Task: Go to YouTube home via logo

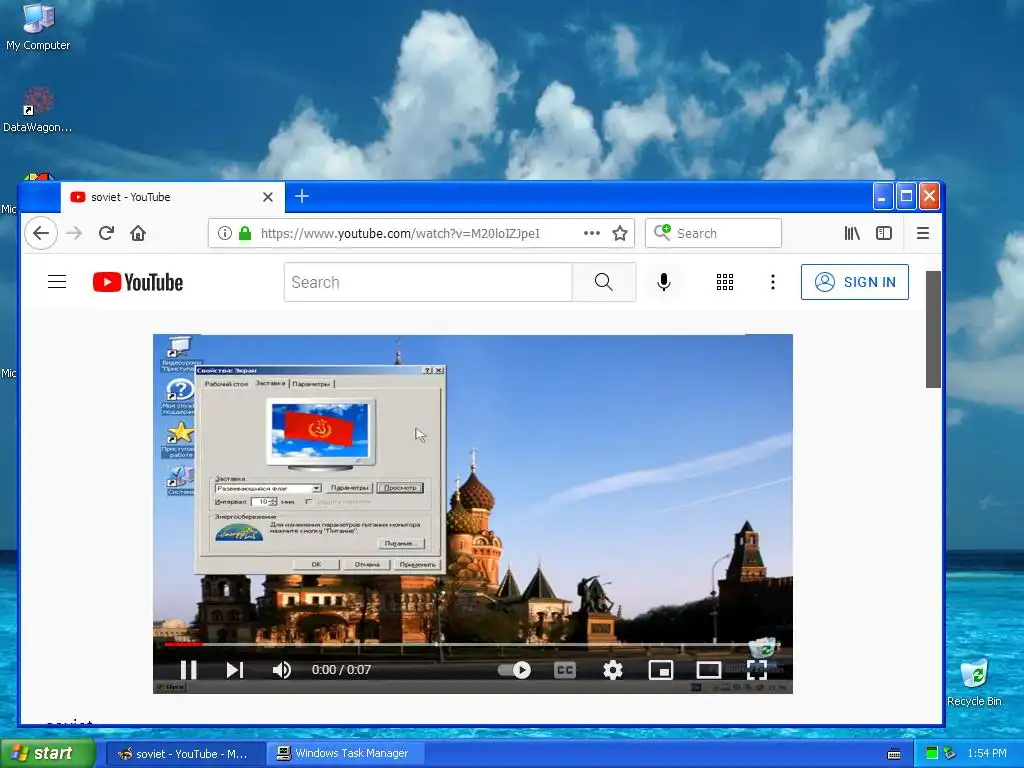Action: [x=138, y=282]
